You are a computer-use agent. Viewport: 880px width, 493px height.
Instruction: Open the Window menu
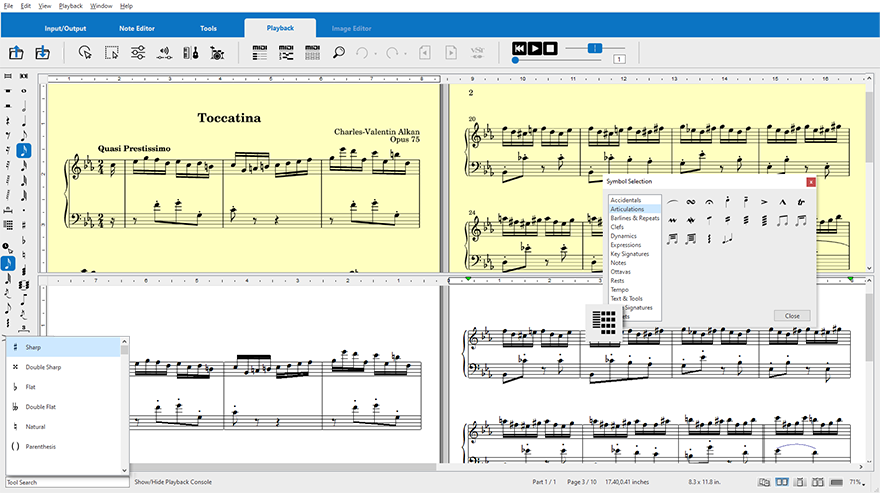[x=101, y=6]
